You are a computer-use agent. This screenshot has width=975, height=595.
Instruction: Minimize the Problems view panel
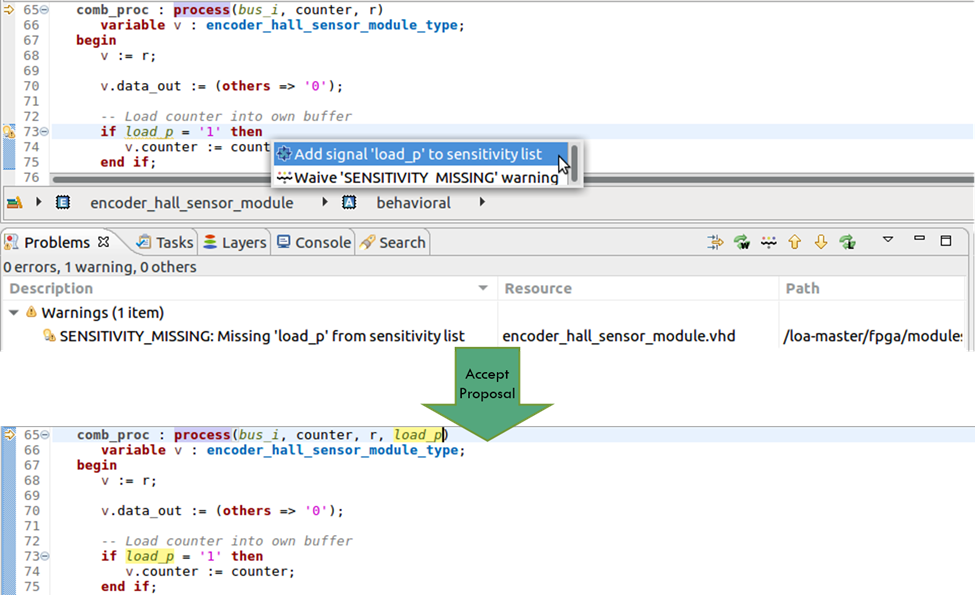coord(919,238)
